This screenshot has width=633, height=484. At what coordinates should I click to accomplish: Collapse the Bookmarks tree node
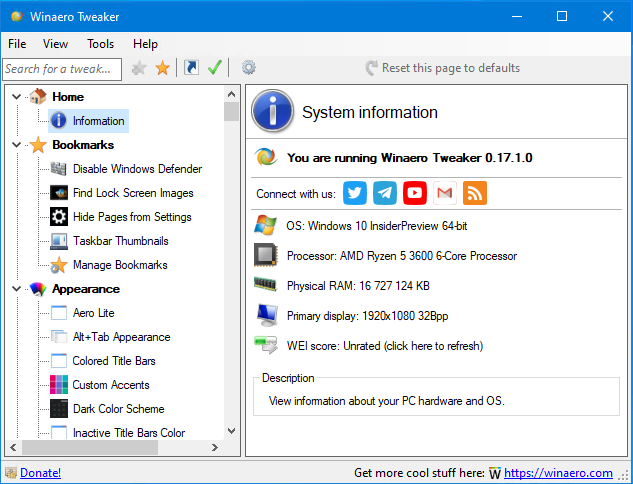[x=17, y=145]
